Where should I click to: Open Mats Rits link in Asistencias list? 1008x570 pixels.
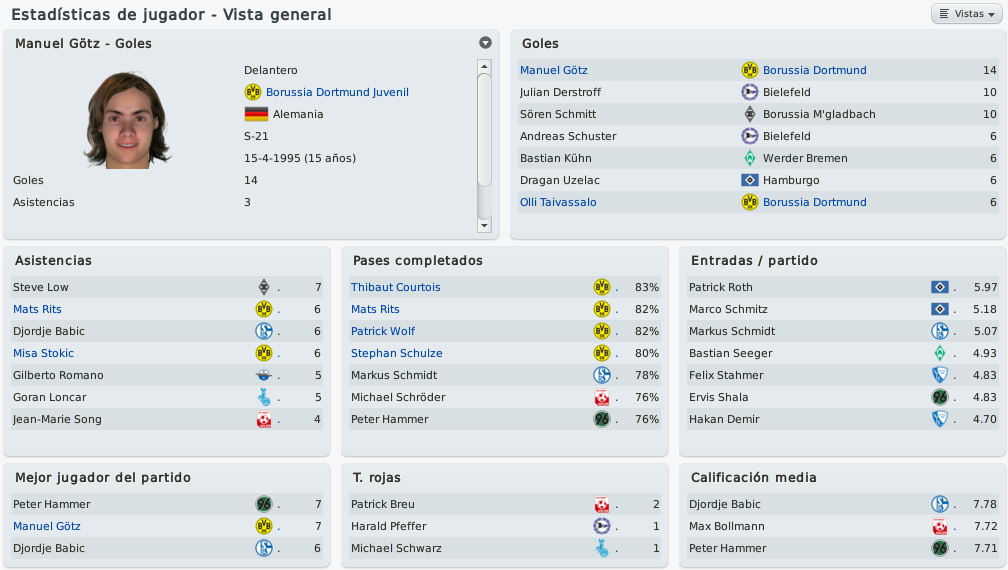pos(37,309)
